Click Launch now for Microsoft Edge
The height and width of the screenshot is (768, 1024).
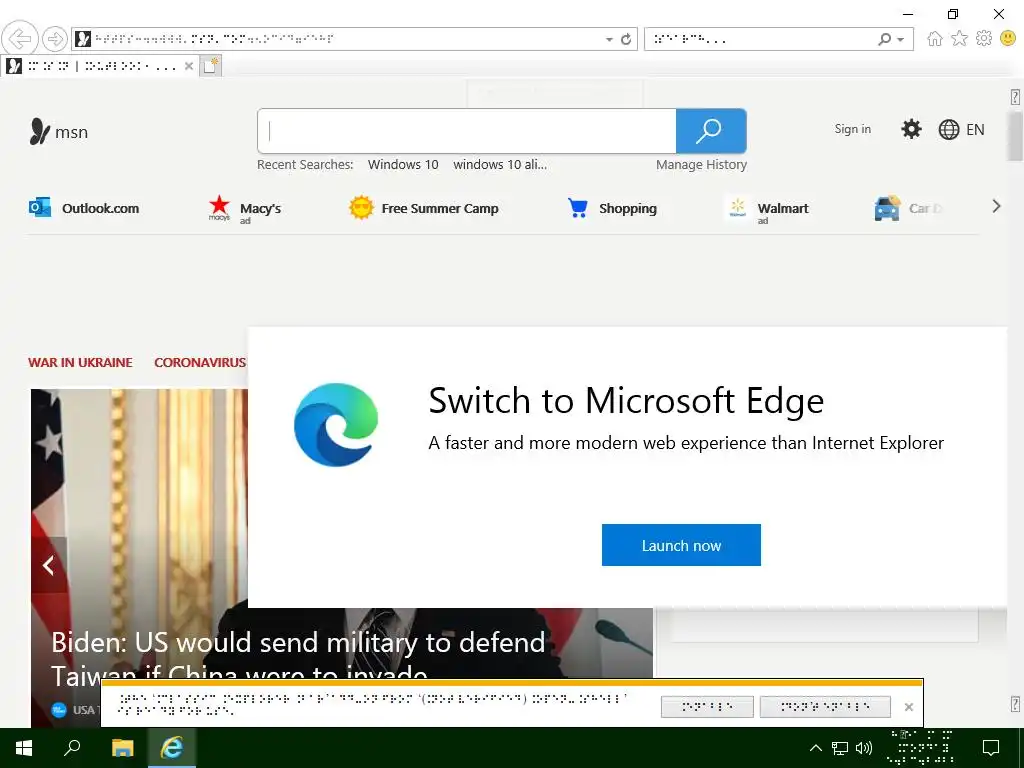(681, 545)
